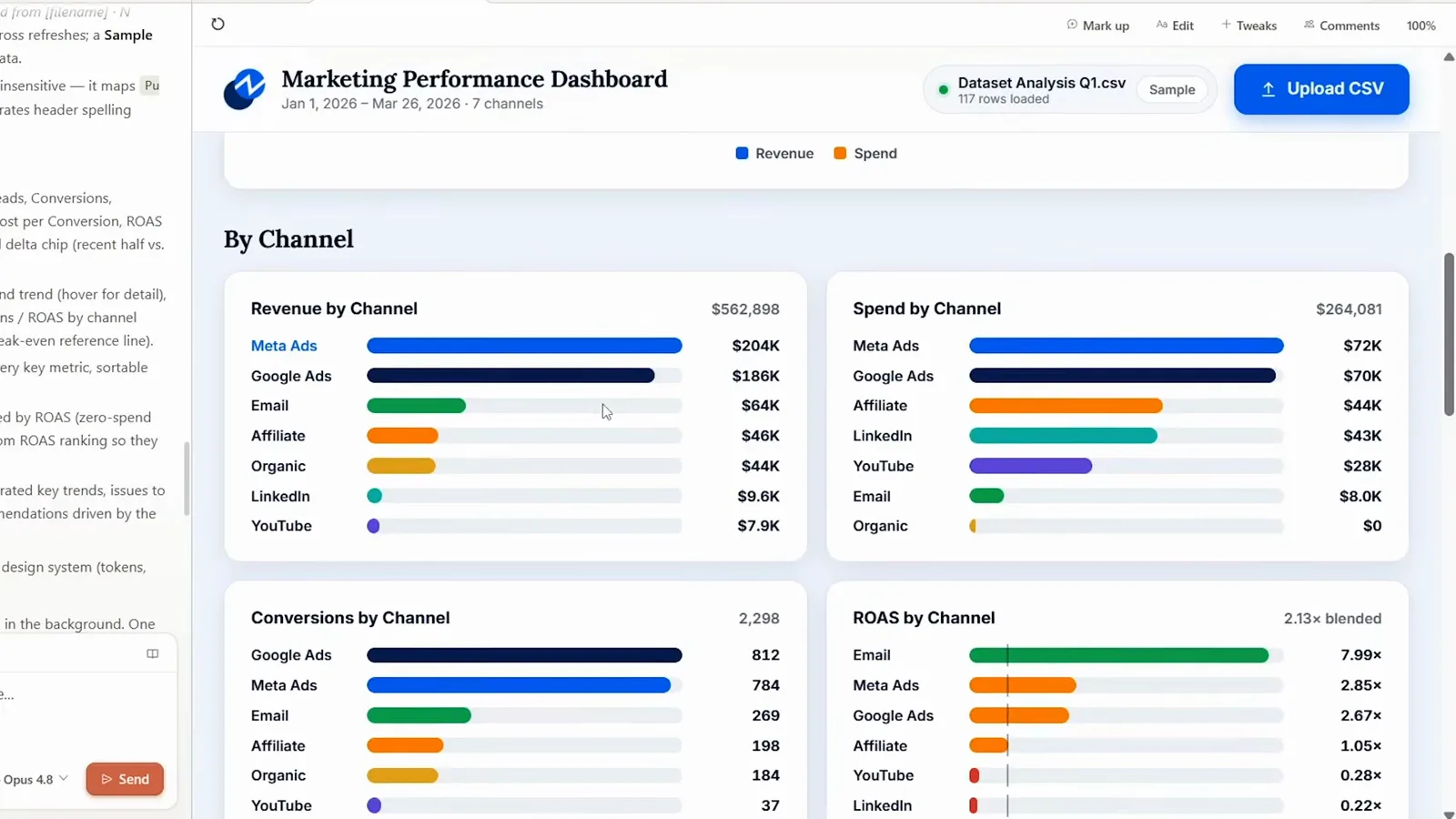Image resolution: width=1456 pixels, height=819 pixels.
Task: Click the Upload CSV button
Action: point(1321,89)
